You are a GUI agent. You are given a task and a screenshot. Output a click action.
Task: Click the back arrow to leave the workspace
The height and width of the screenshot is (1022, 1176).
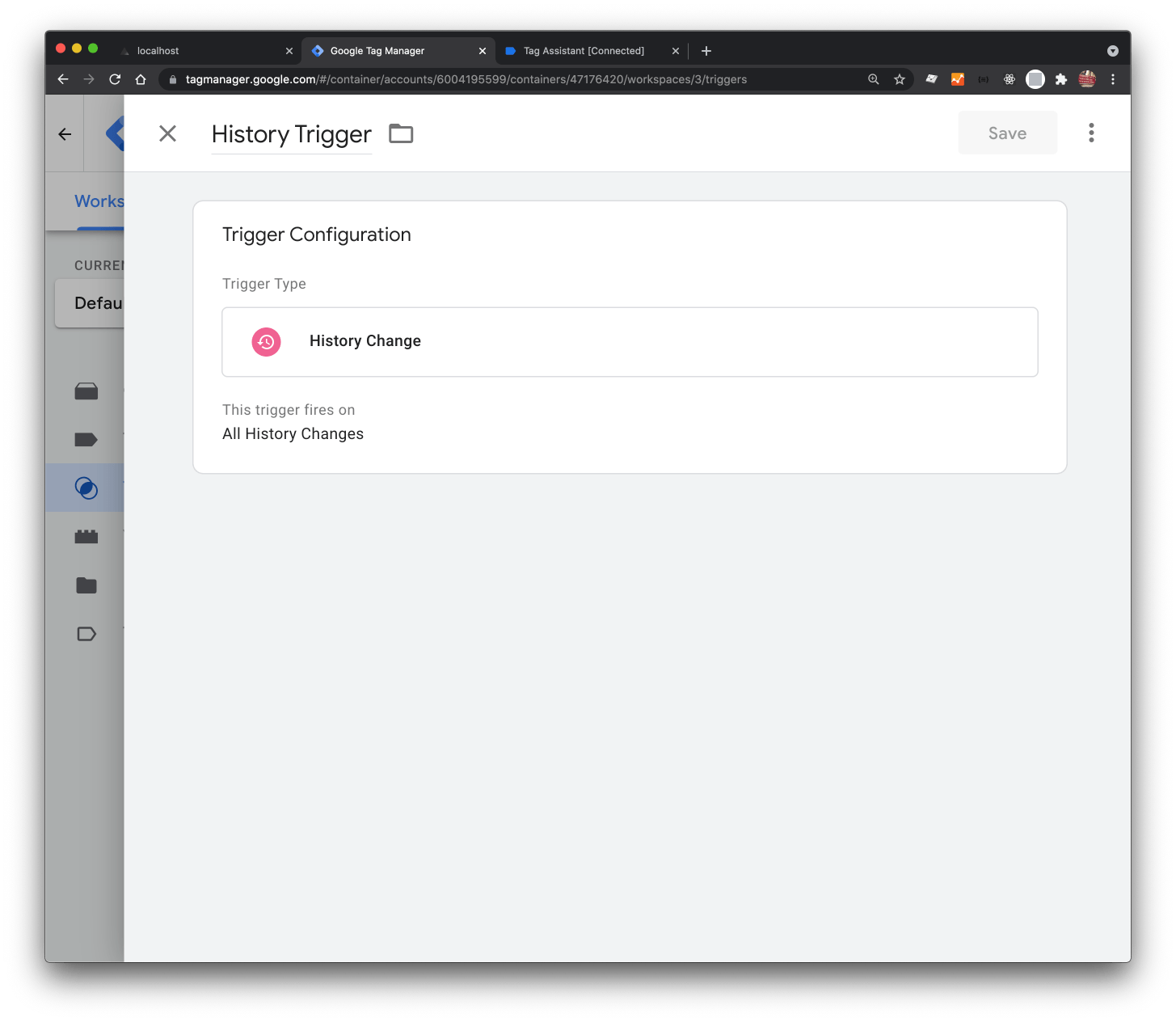[64, 133]
